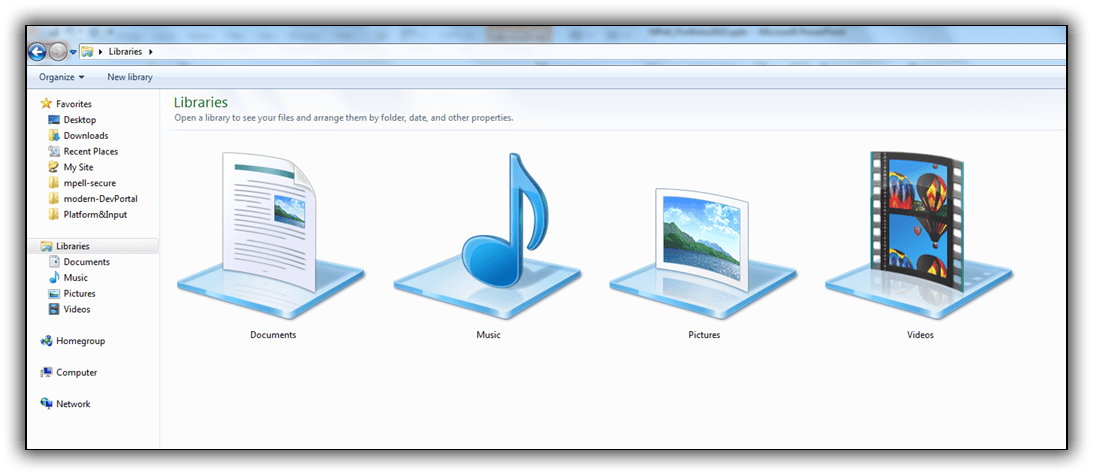Open Homegroup in navigation pane
Image resolution: width=1093 pixels, height=475 pixels.
pos(80,341)
